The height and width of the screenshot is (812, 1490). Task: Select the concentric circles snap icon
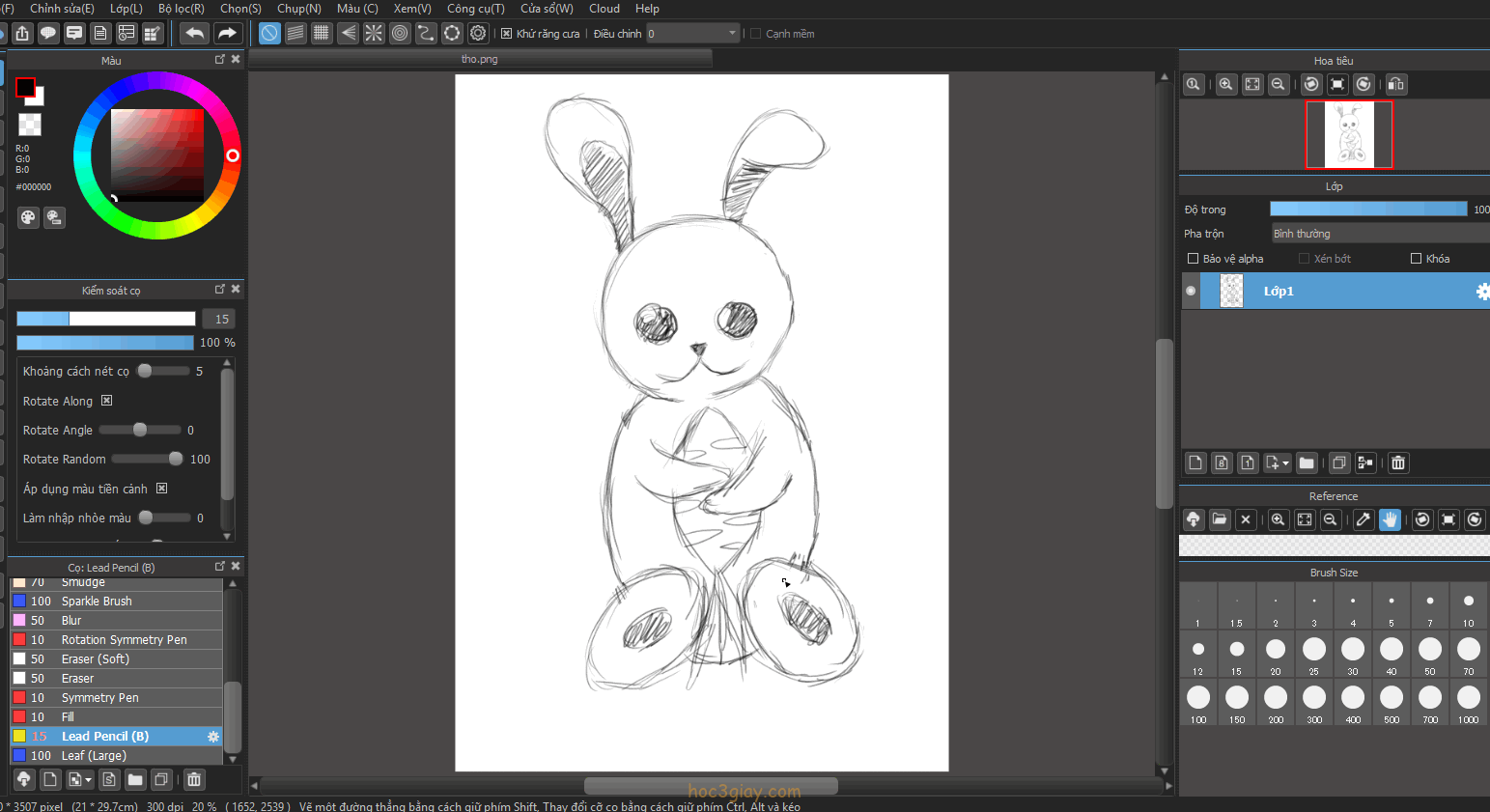(x=400, y=34)
